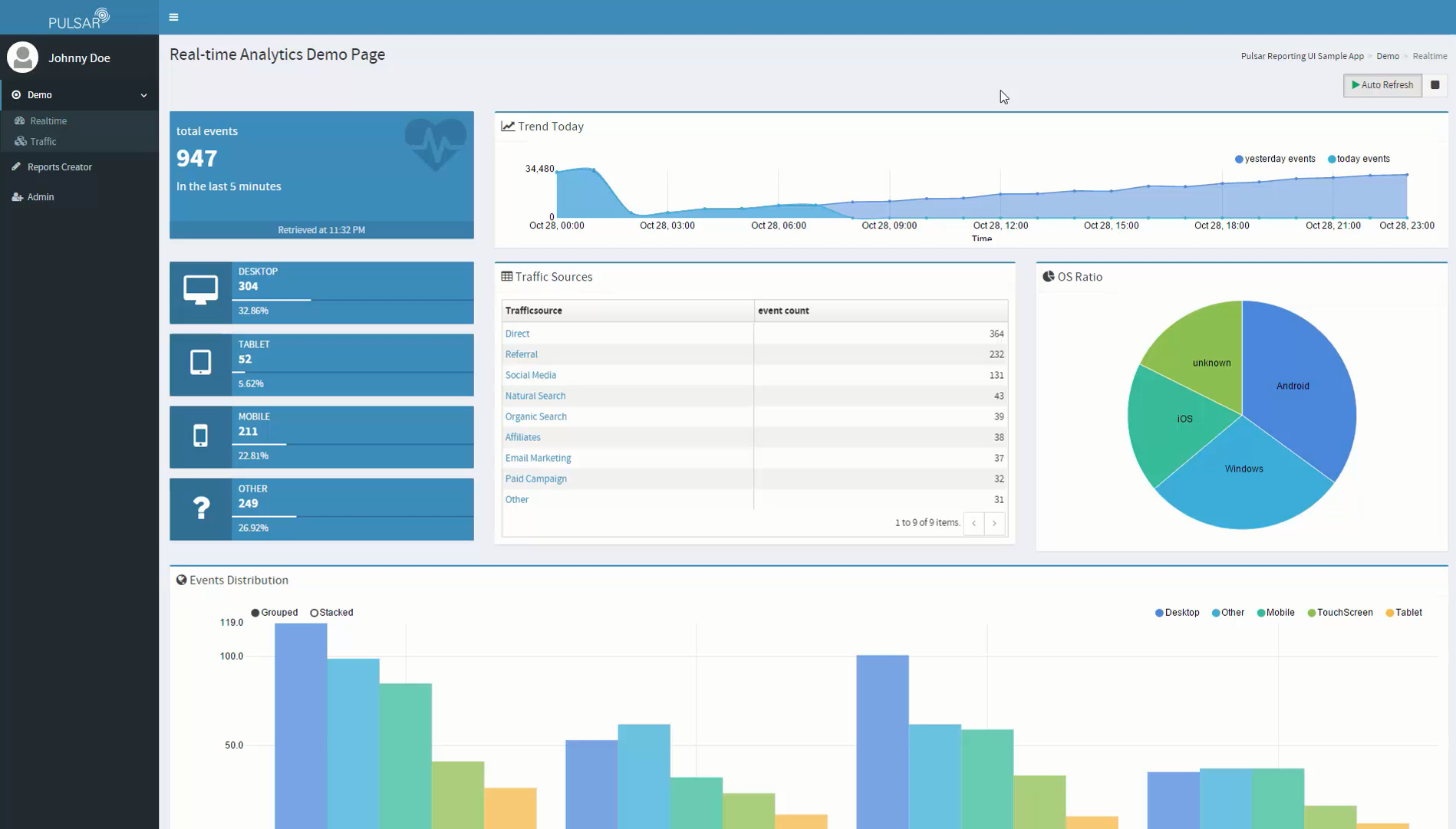This screenshot has width=1456, height=829.
Task: Click the Realtime dashboard icon
Action: (20, 120)
